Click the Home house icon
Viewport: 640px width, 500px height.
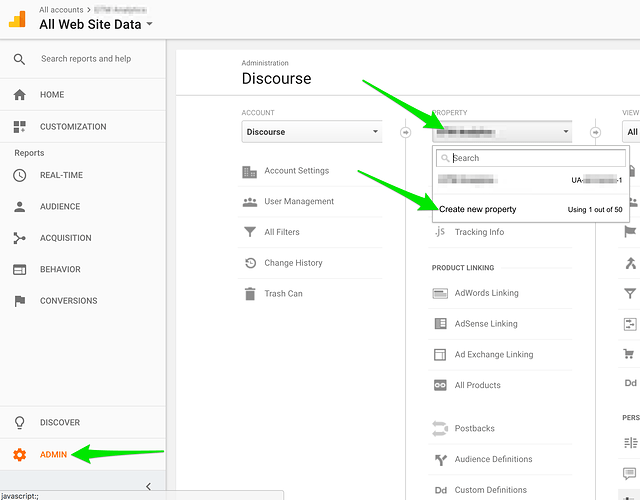click(x=20, y=95)
